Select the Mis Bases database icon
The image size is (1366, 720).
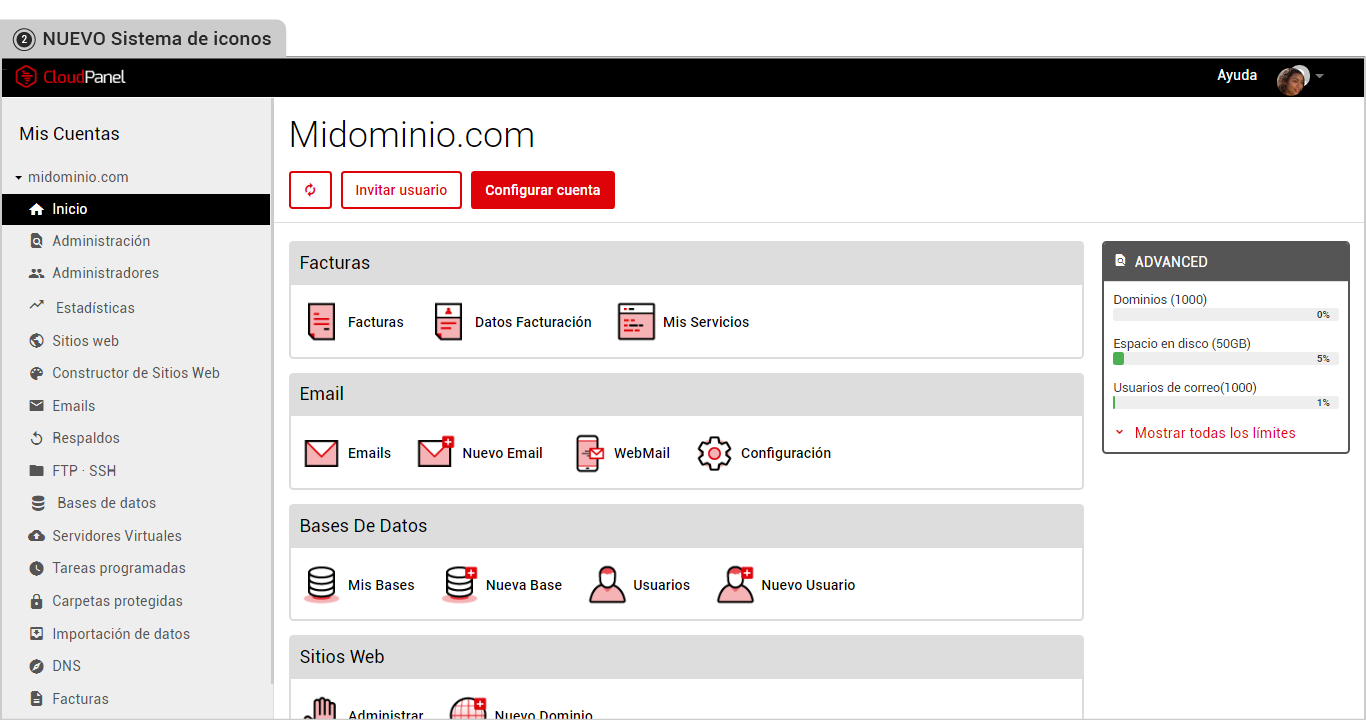(x=321, y=584)
